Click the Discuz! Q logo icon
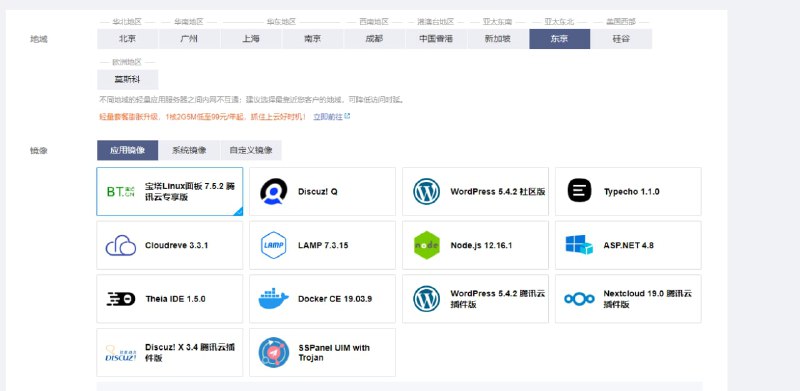800x391 pixels. [x=273, y=191]
